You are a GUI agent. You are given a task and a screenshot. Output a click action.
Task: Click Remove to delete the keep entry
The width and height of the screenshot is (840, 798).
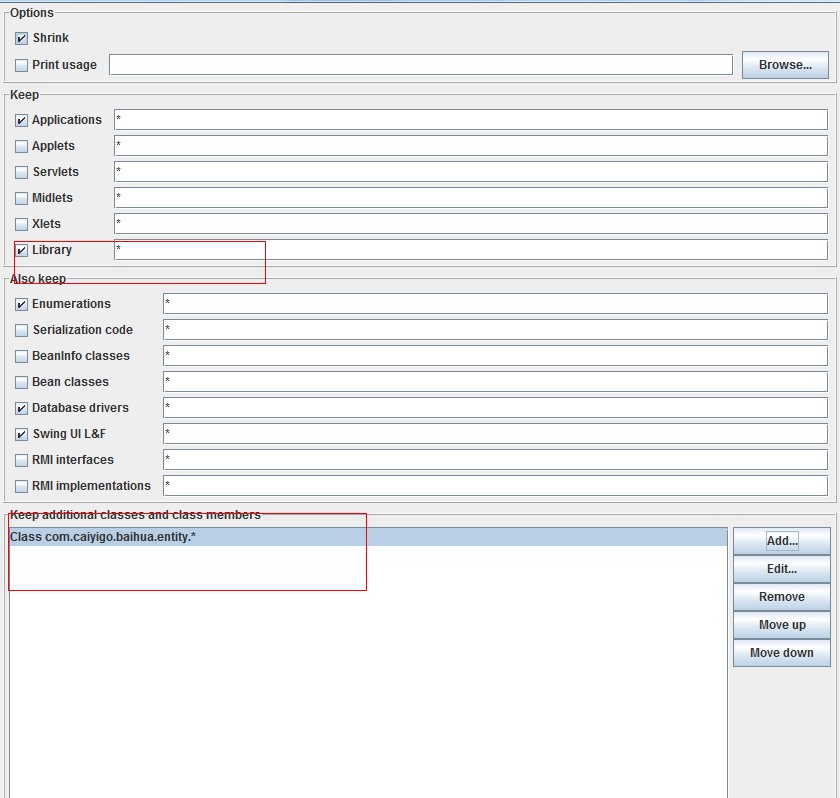point(782,597)
